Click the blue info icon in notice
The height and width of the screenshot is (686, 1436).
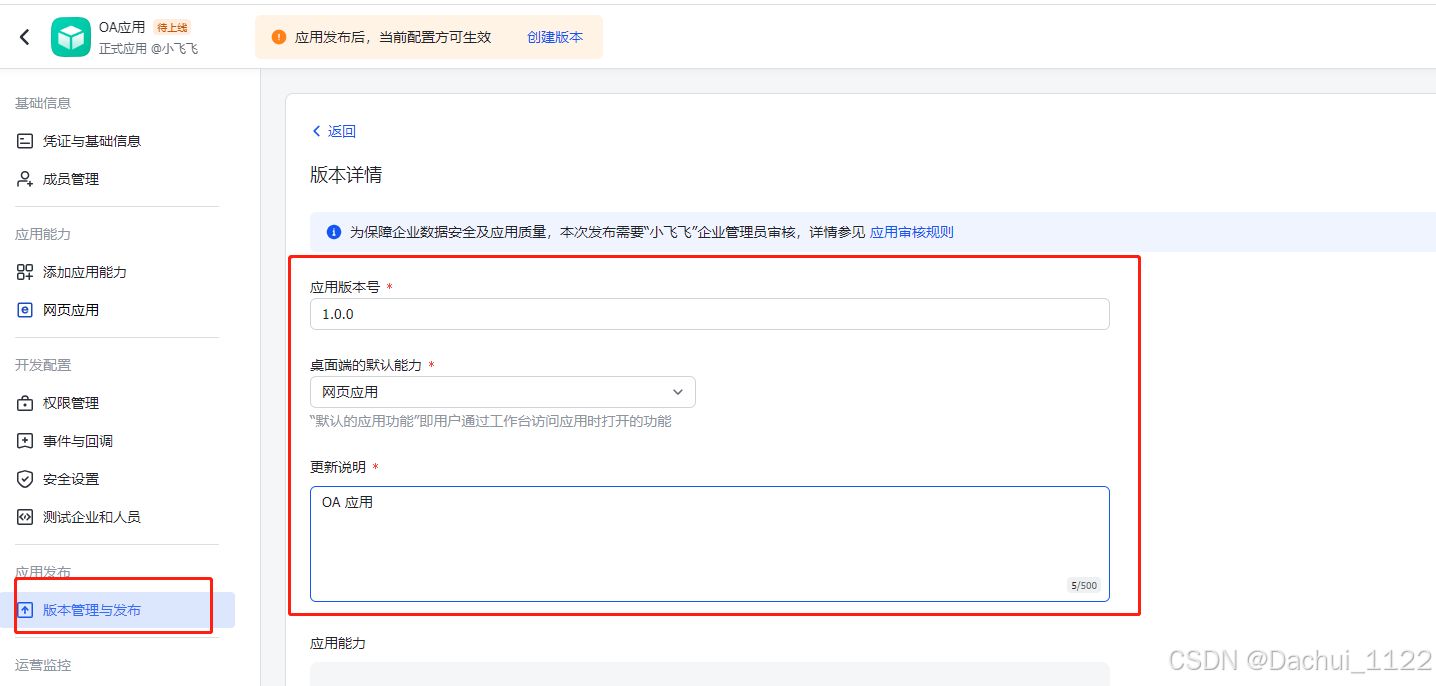[334, 232]
